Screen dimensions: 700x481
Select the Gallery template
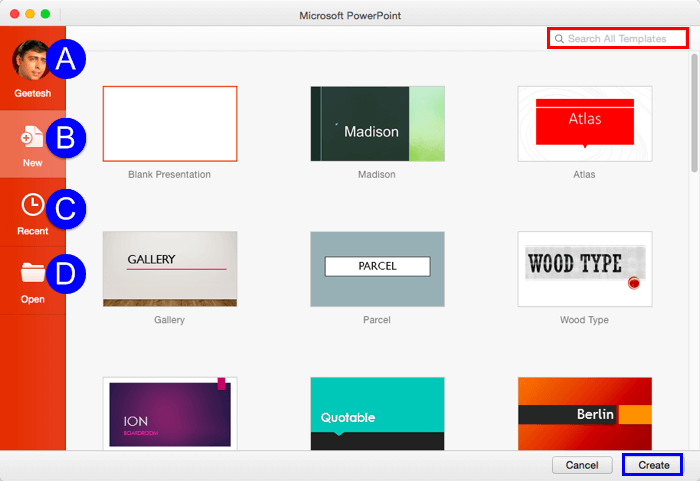(x=170, y=268)
